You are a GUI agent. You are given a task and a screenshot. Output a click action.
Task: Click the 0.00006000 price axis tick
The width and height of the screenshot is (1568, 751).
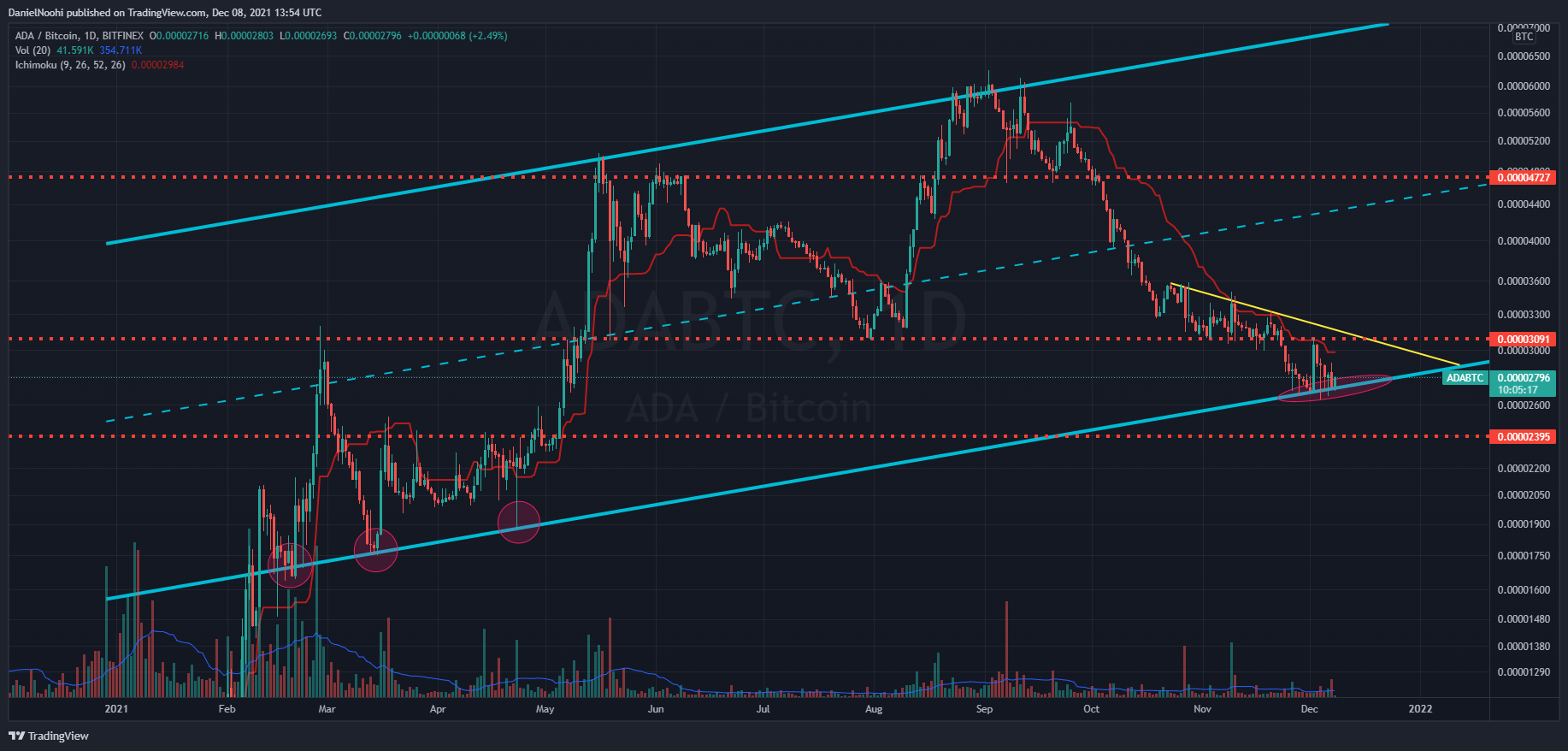1524,86
